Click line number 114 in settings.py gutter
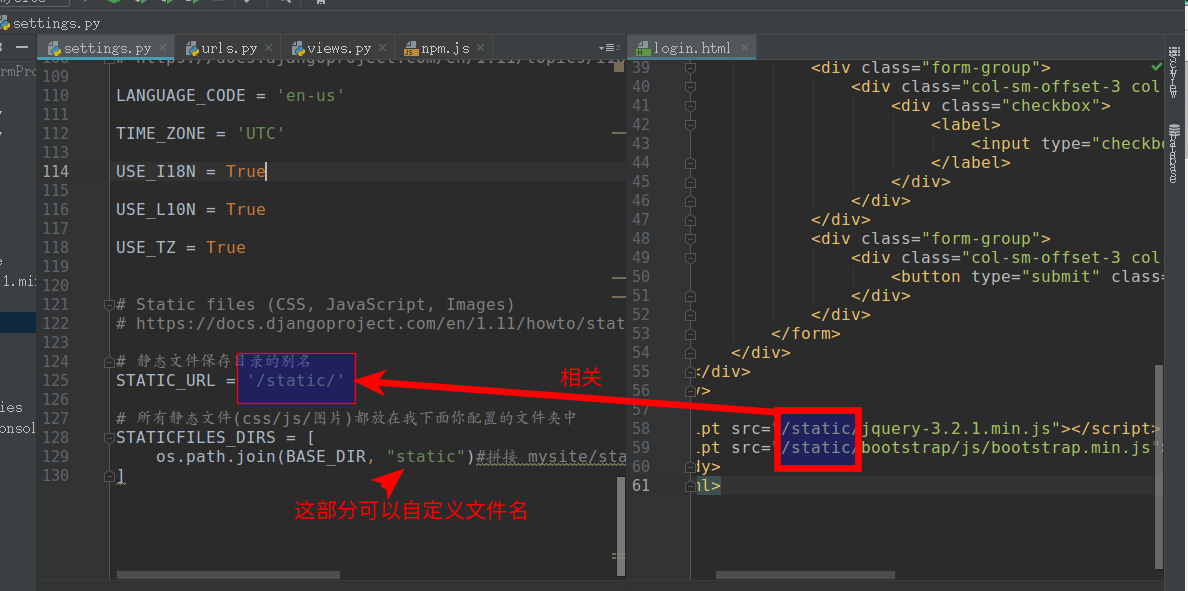The height and width of the screenshot is (591, 1188). 55,171
